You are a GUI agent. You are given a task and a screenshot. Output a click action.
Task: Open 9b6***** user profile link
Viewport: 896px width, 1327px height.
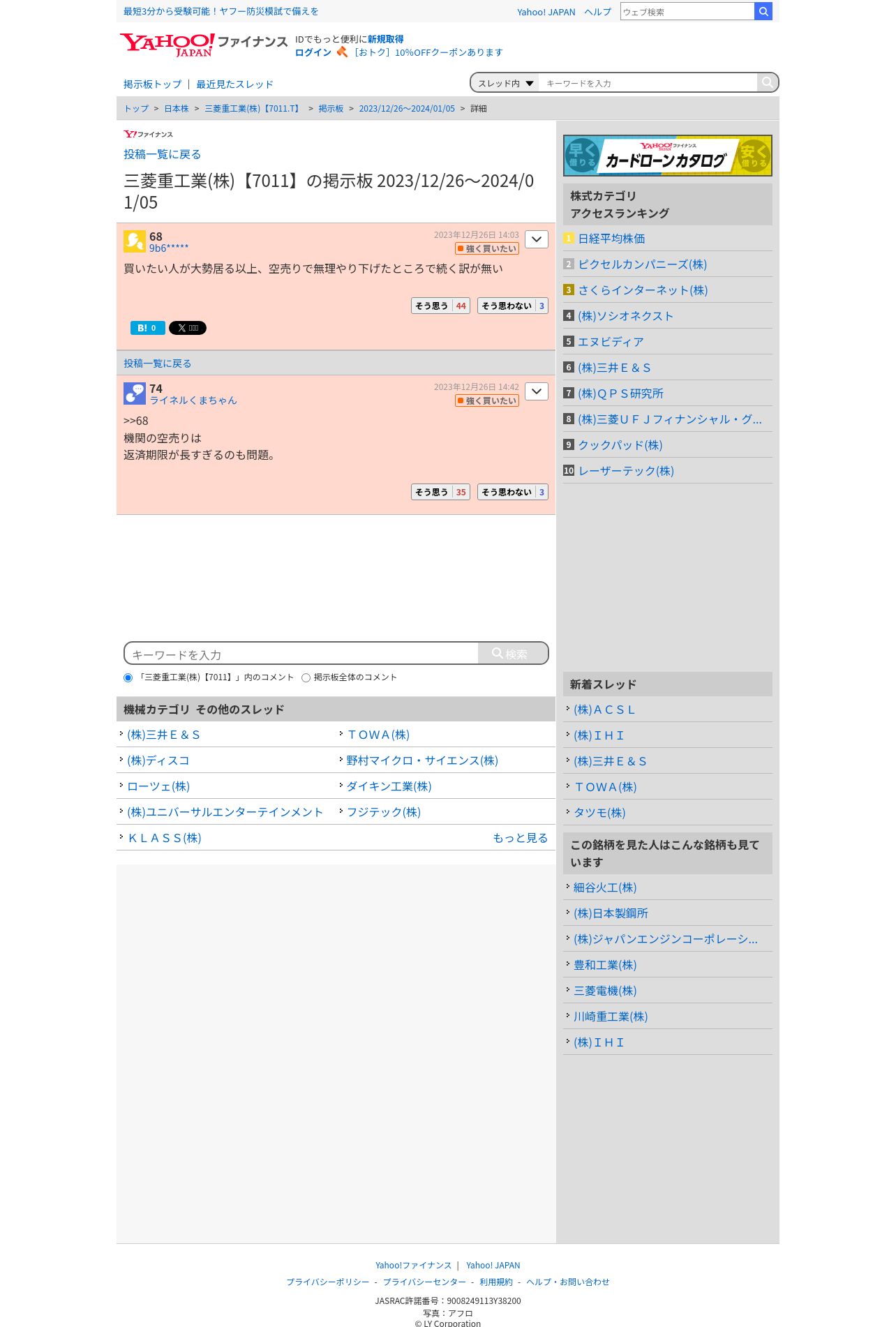tap(169, 248)
